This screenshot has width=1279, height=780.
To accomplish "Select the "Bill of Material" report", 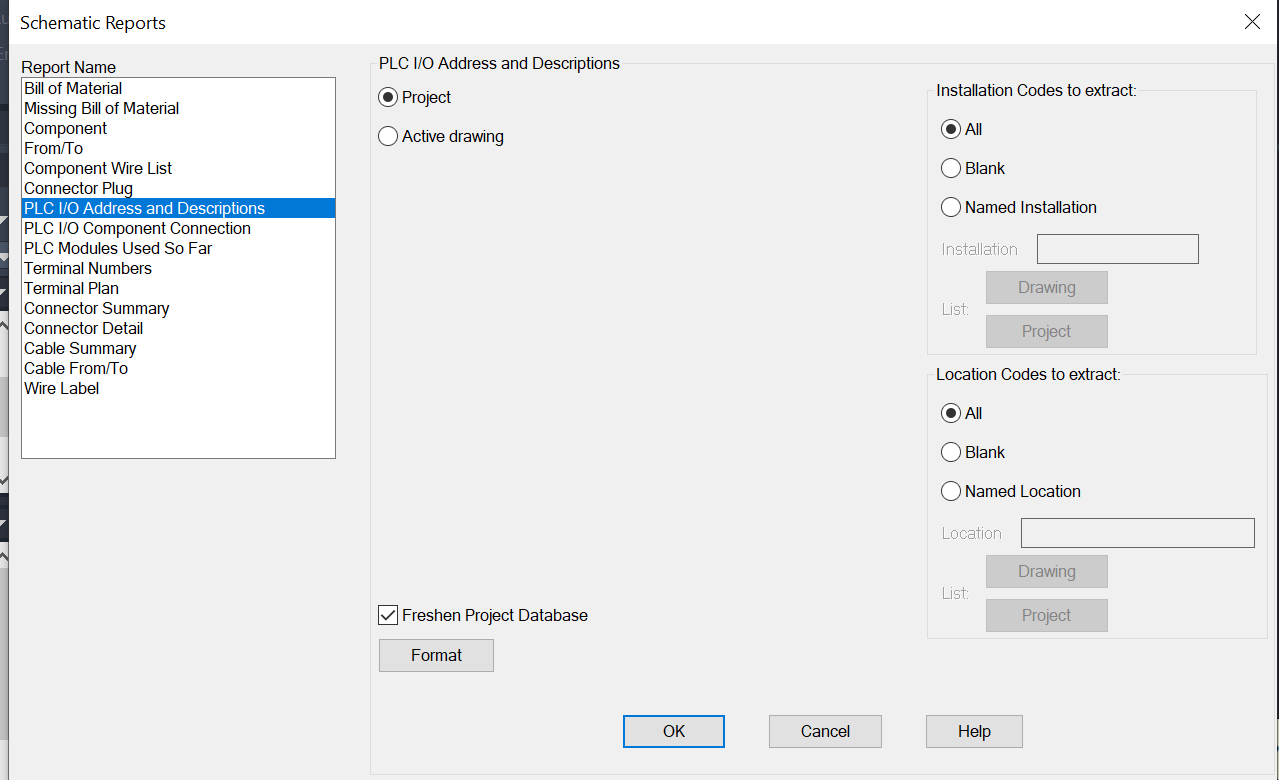I will pos(72,88).
